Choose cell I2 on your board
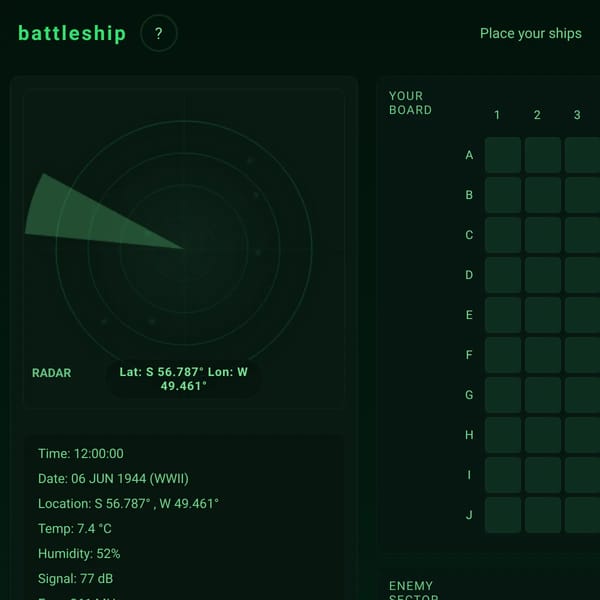The image size is (600, 600). 543,475
